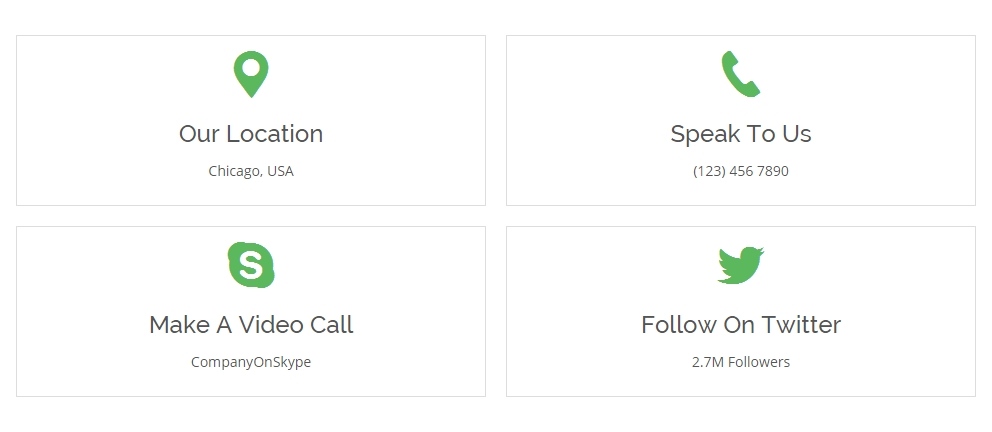The width and height of the screenshot is (992, 432).
Task: Click the Chicago, USA address text
Action: (251, 171)
